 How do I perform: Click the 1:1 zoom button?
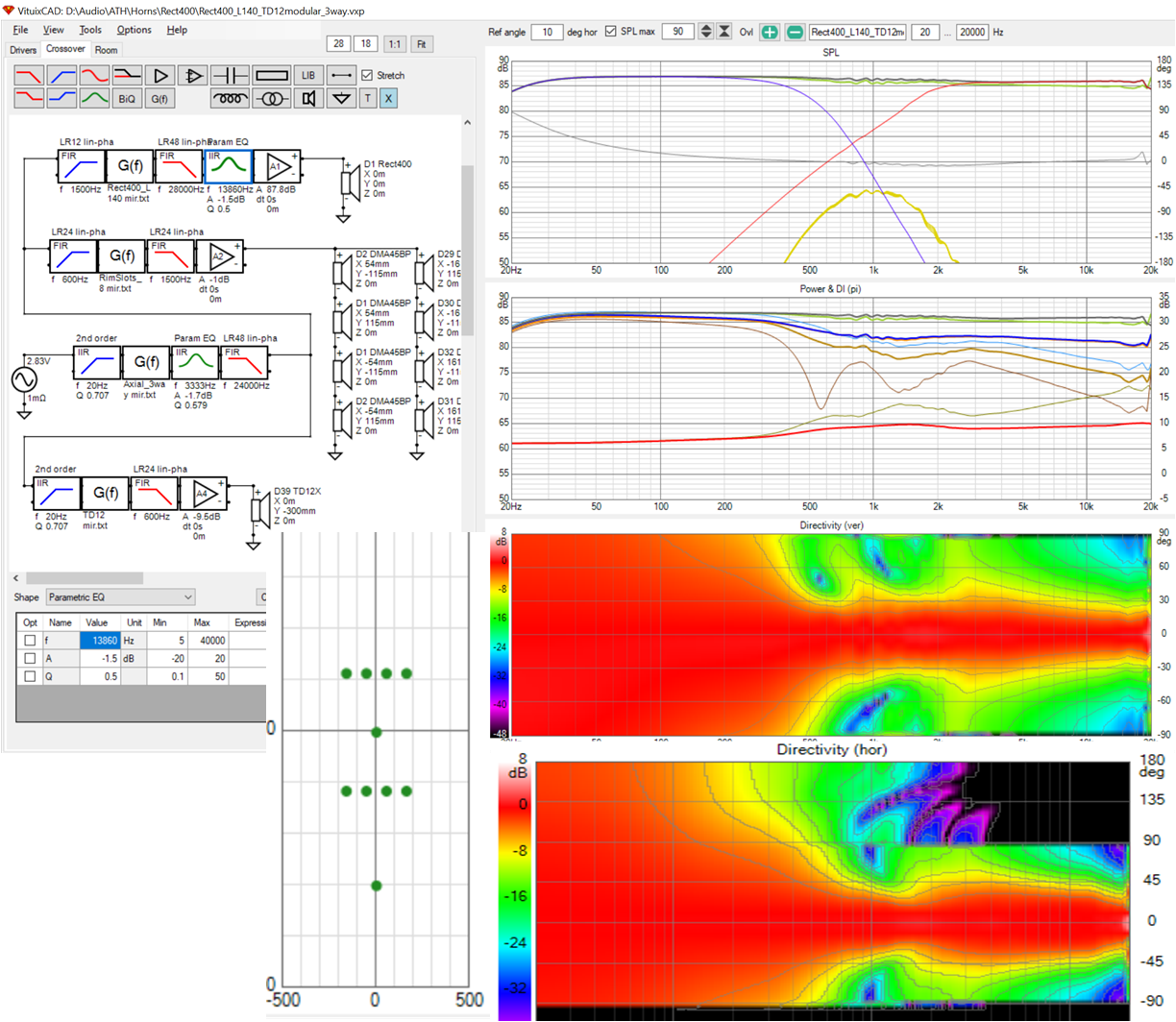coord(394,43)
